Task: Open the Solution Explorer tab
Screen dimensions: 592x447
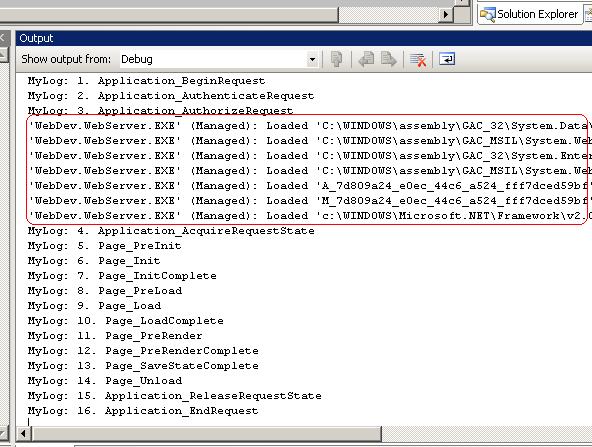Action: 529,14
